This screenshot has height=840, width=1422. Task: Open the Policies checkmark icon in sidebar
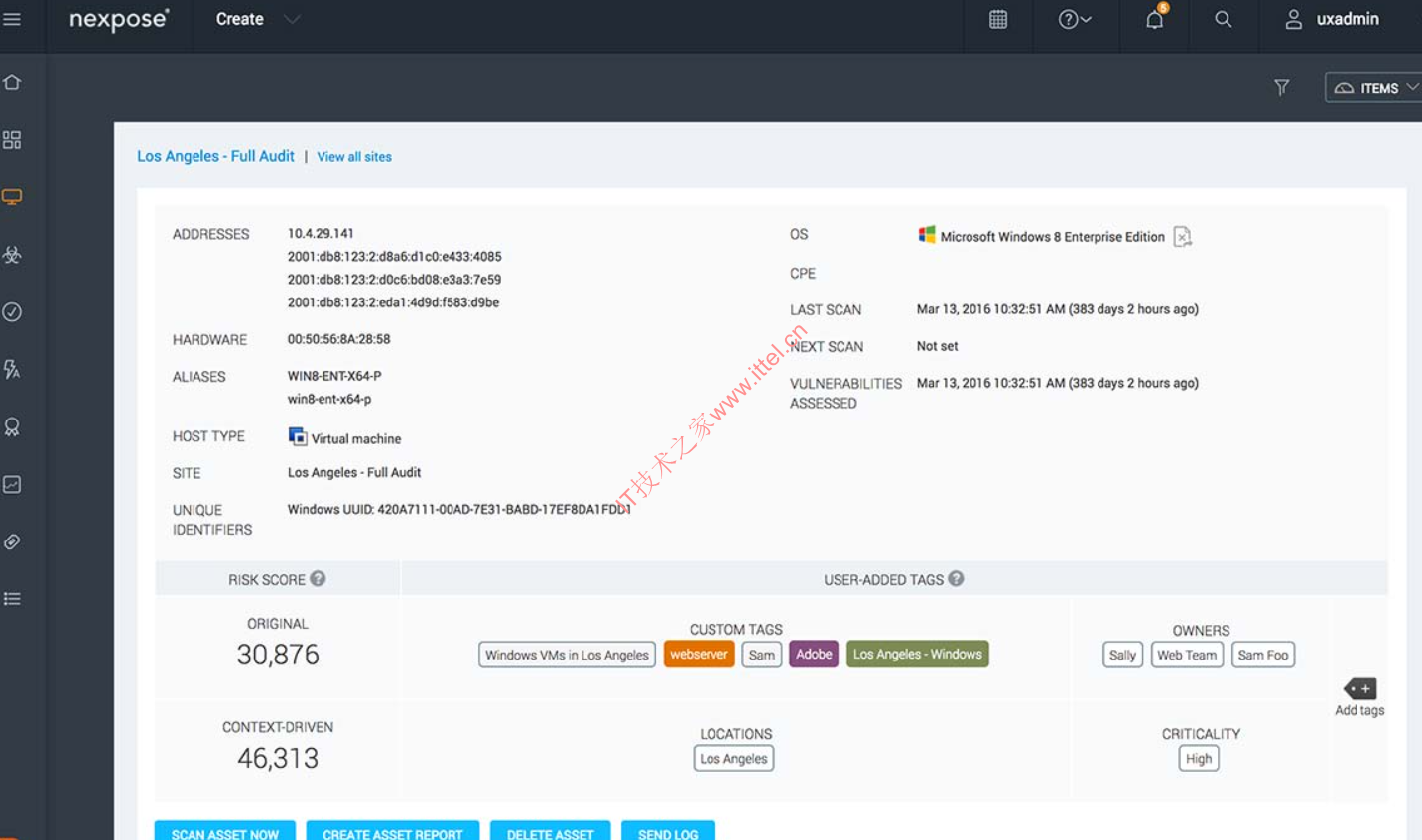click(12, 312)
